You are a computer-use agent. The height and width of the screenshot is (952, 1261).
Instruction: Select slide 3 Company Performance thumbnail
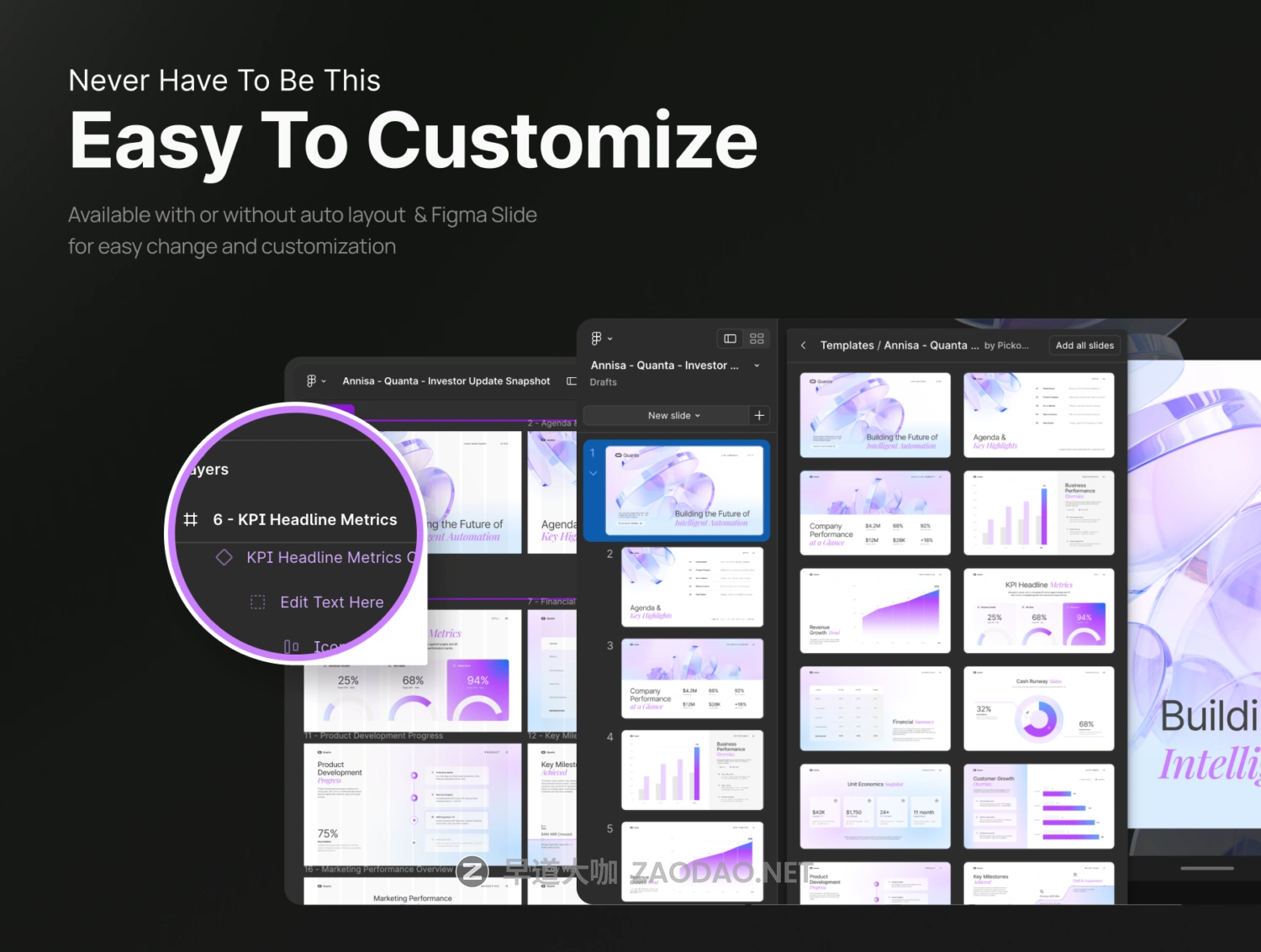[692, 679]
